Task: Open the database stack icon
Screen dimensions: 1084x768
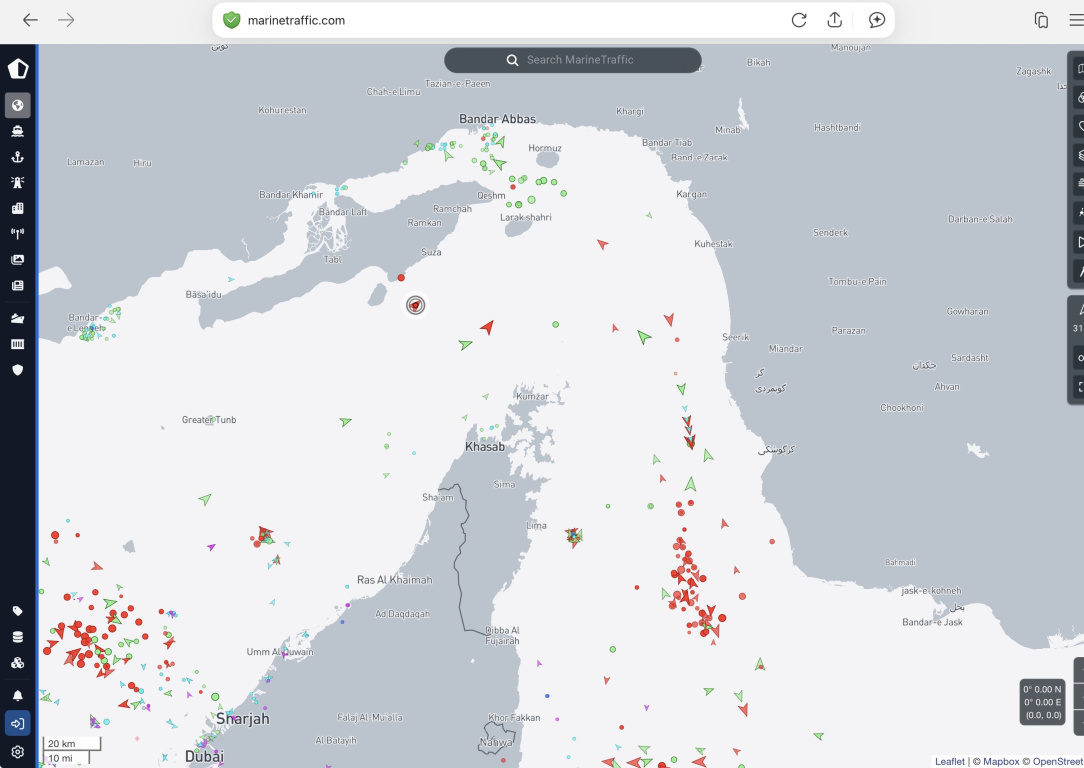Action: (18, 637)
